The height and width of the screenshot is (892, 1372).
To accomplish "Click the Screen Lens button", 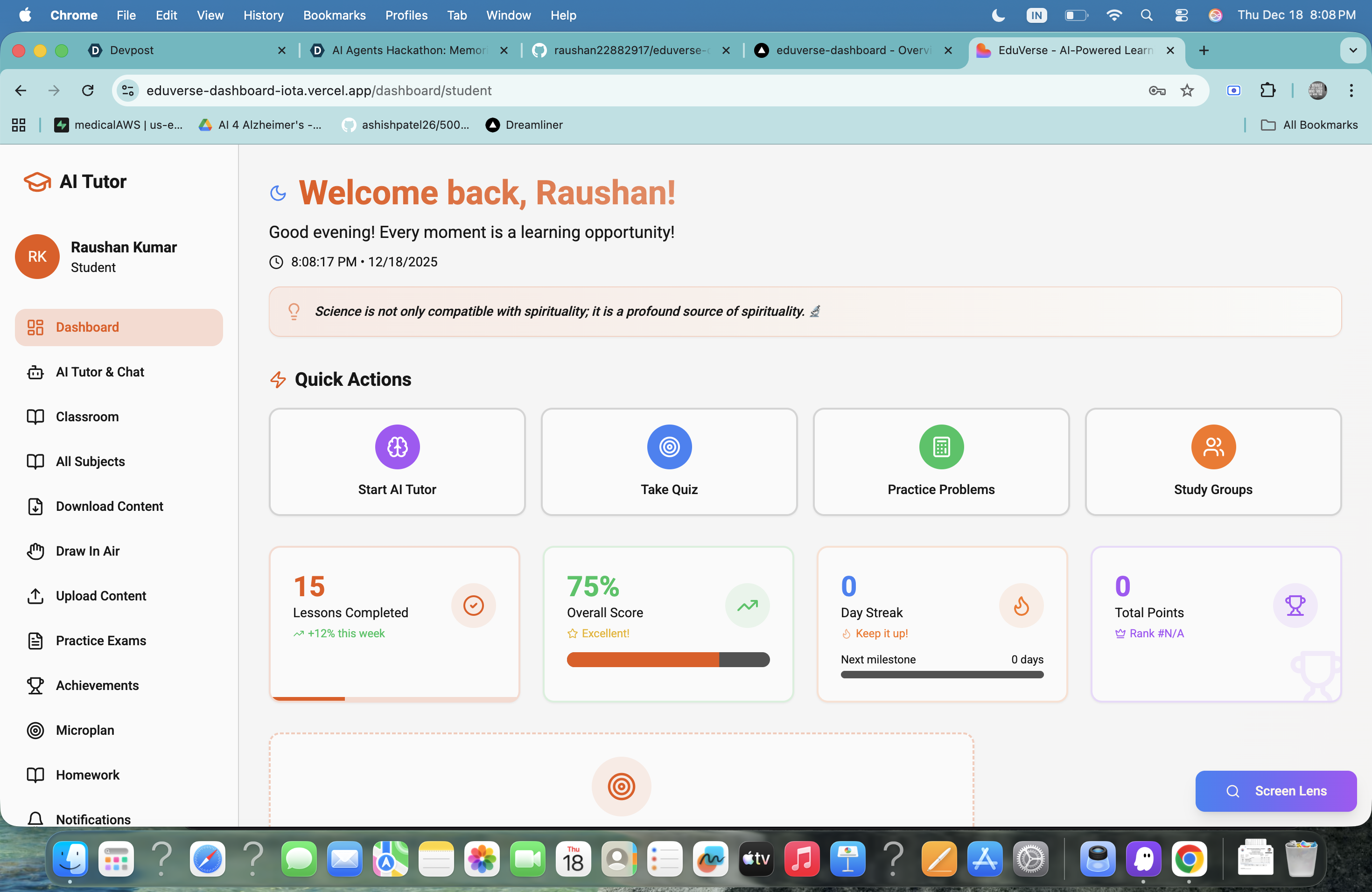I will [1275, 791].
